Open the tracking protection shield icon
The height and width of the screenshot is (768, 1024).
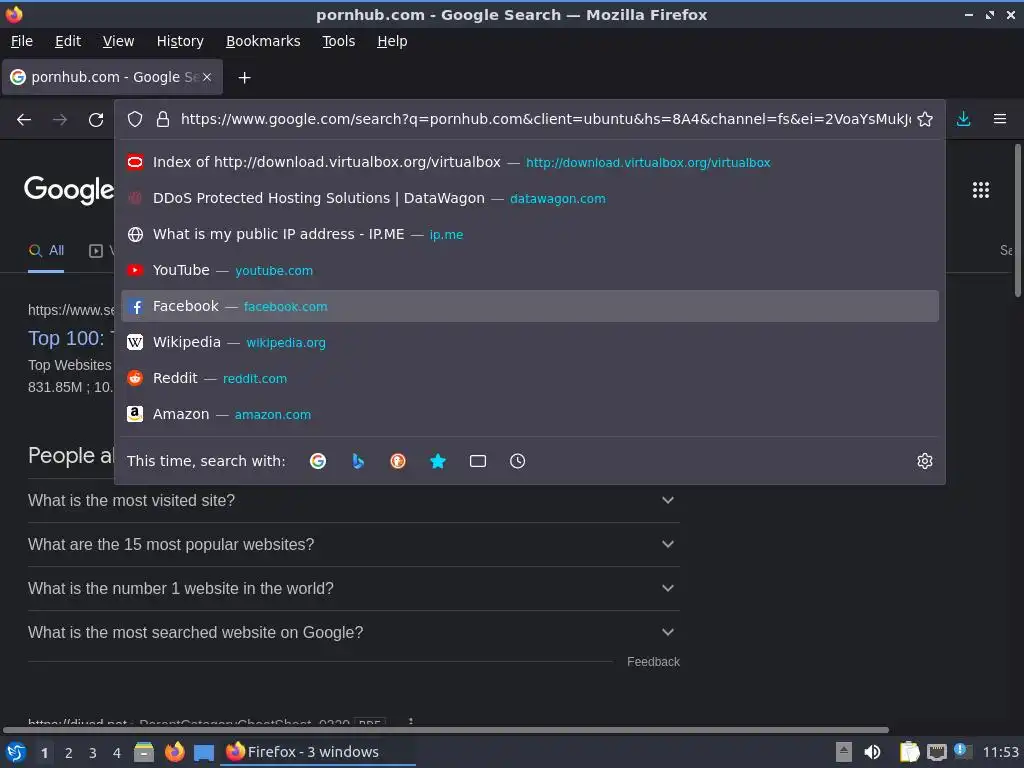click(x=135, y=119)
